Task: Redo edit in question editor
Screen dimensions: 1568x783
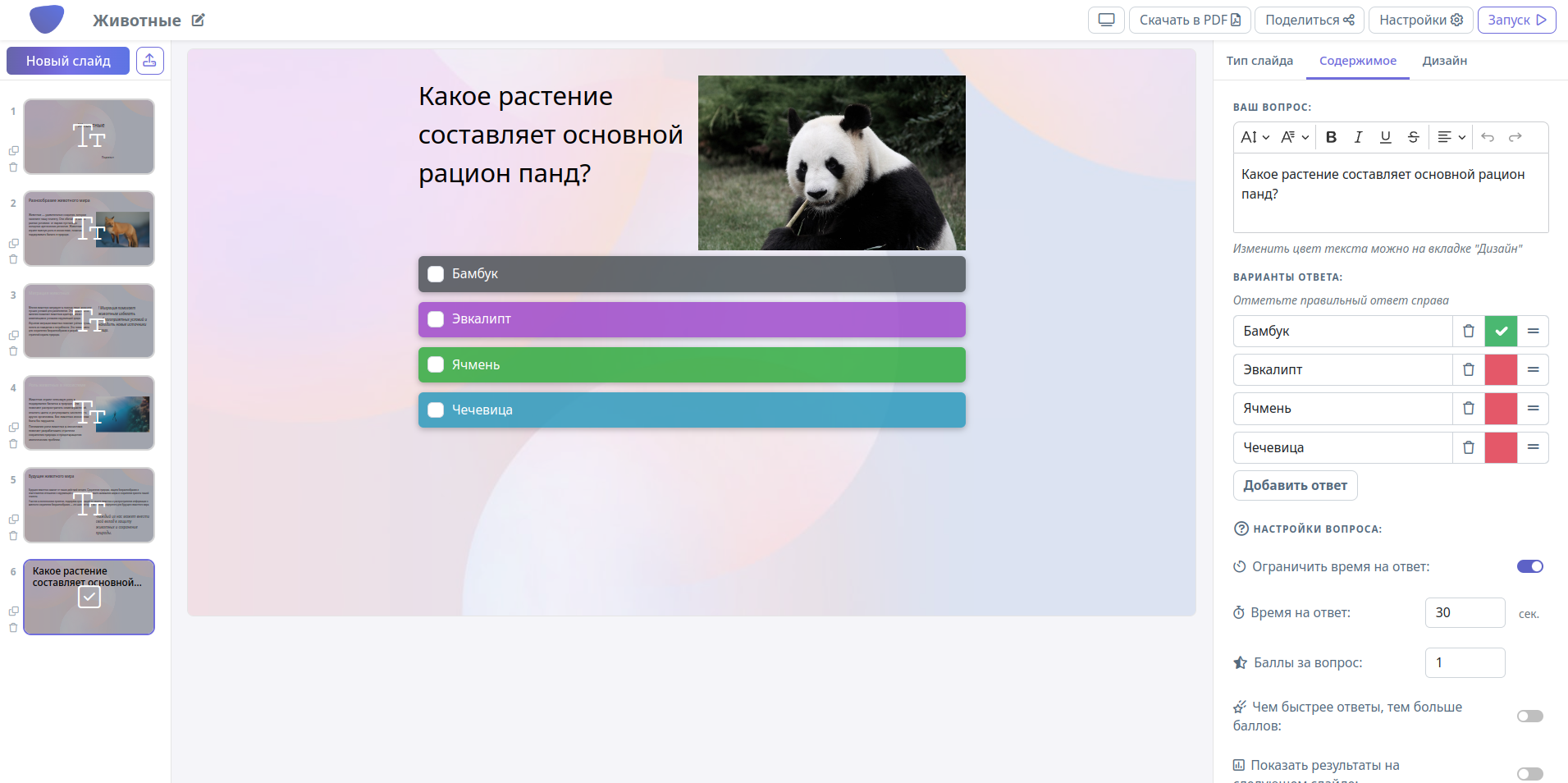Action: 1515,137
